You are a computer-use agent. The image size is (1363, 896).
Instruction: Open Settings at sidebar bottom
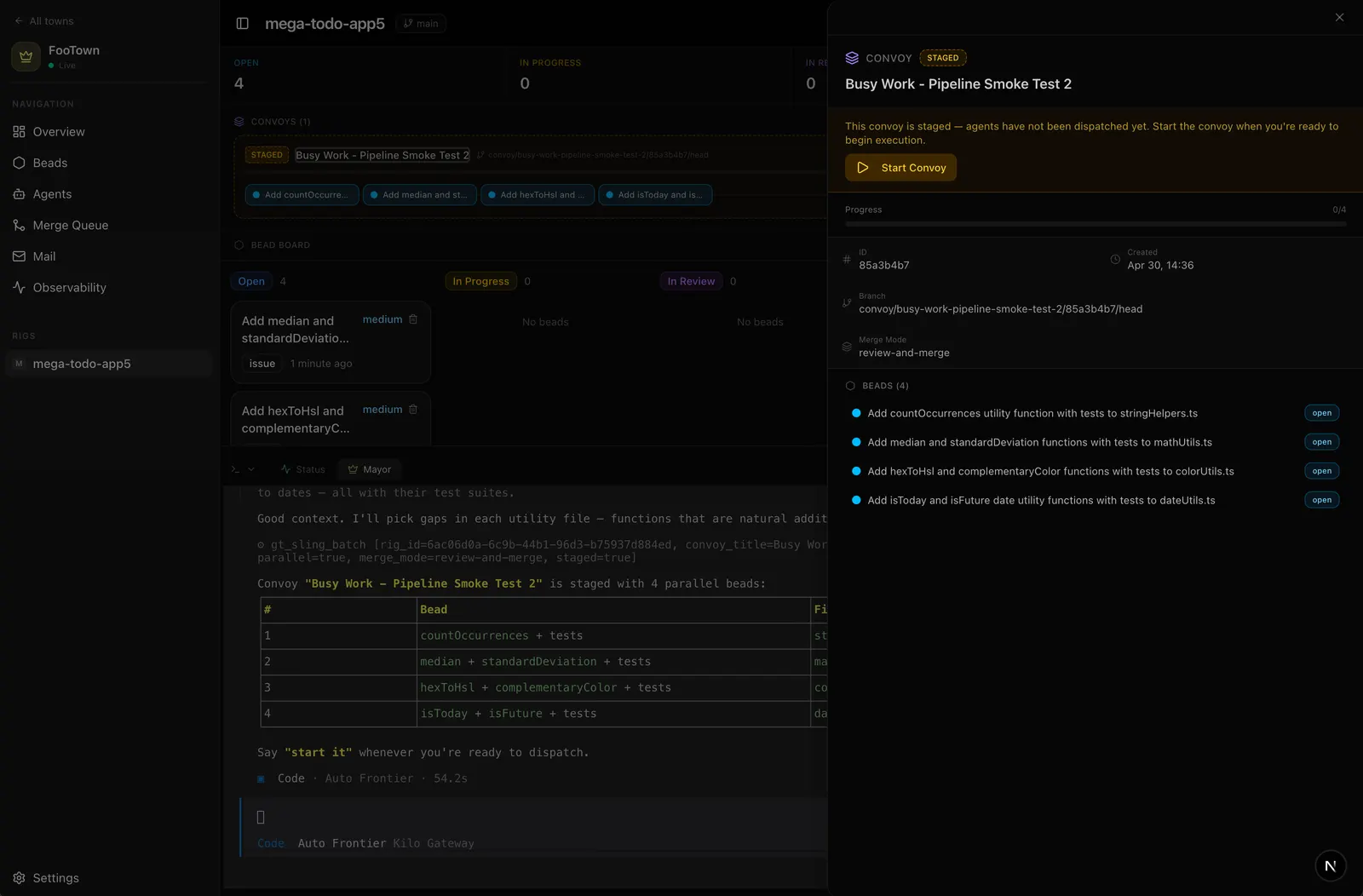point(47,878)
